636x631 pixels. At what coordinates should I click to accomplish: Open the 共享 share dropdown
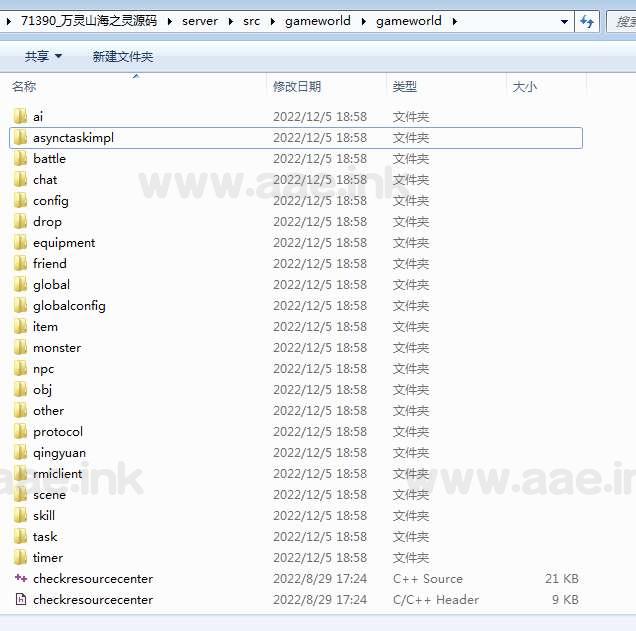click(43, 56)
